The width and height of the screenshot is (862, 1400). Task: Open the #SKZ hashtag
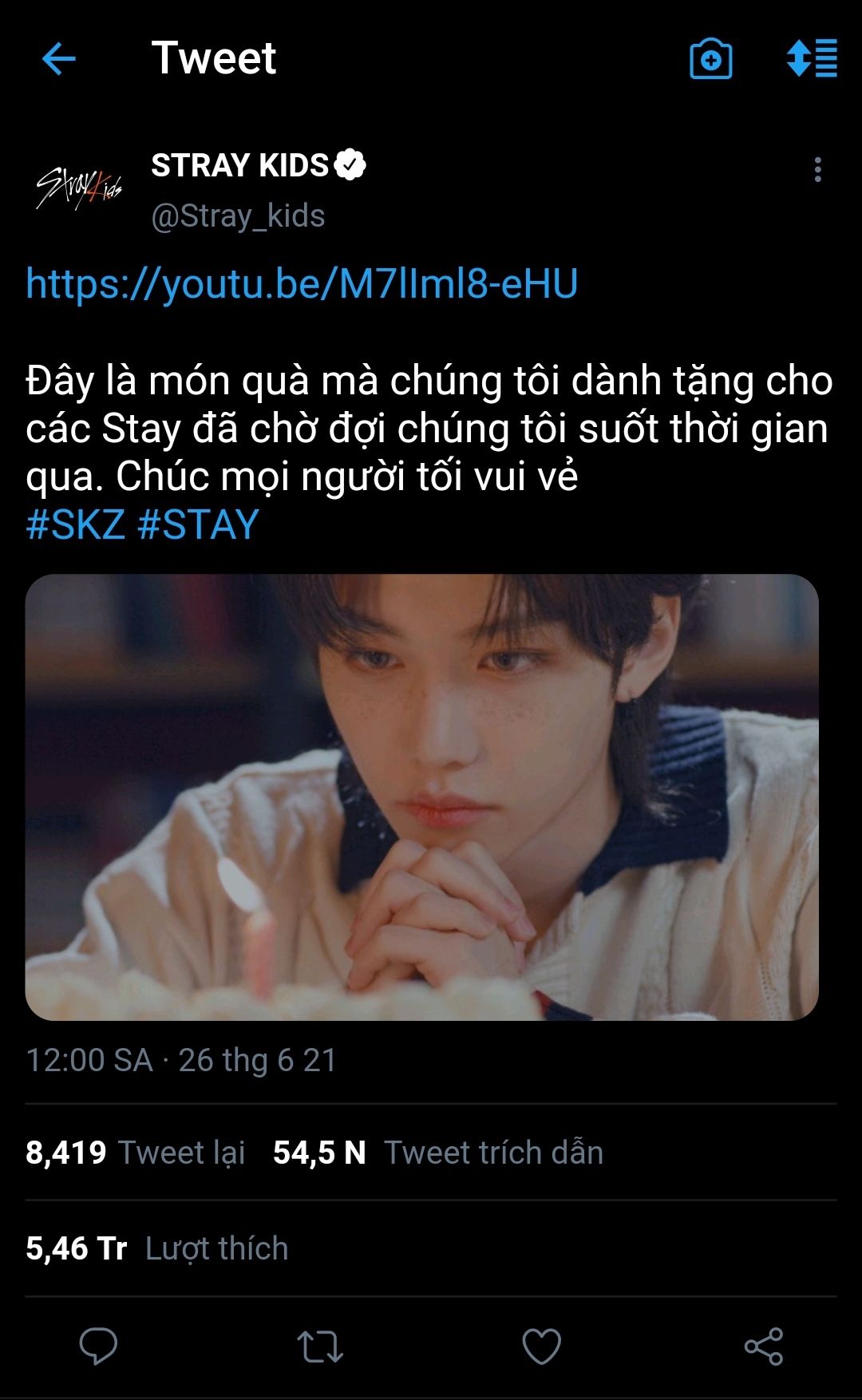coord(76,525)
